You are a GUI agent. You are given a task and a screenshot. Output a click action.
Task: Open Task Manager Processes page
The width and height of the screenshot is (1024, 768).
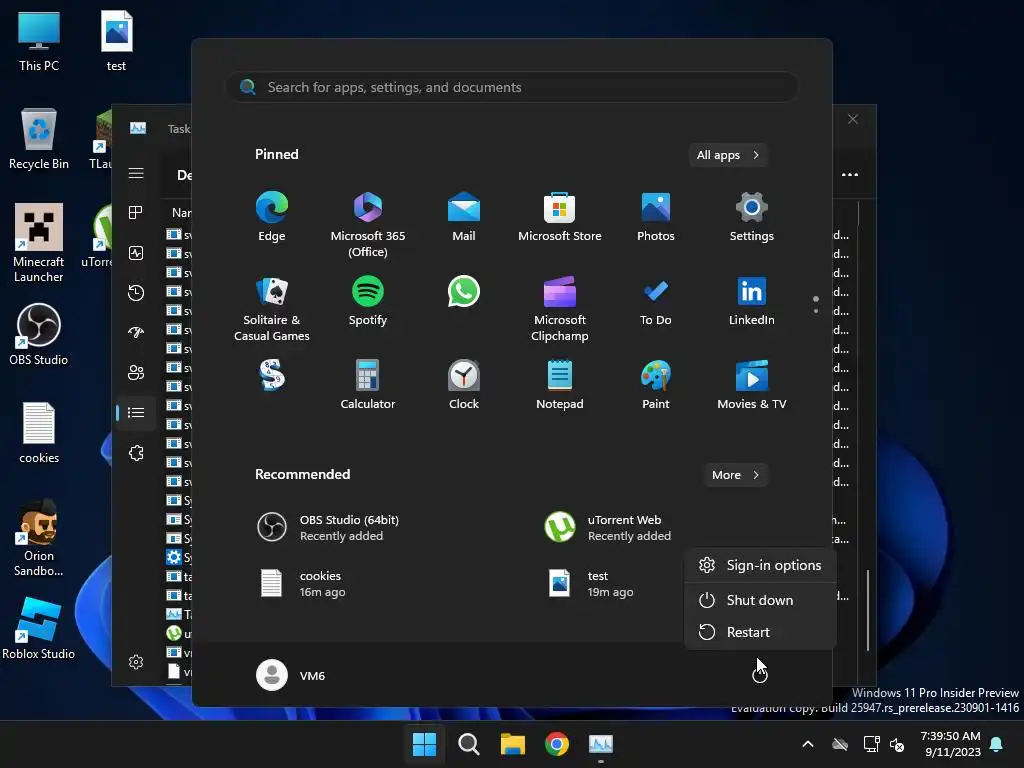tap(136, 212)
